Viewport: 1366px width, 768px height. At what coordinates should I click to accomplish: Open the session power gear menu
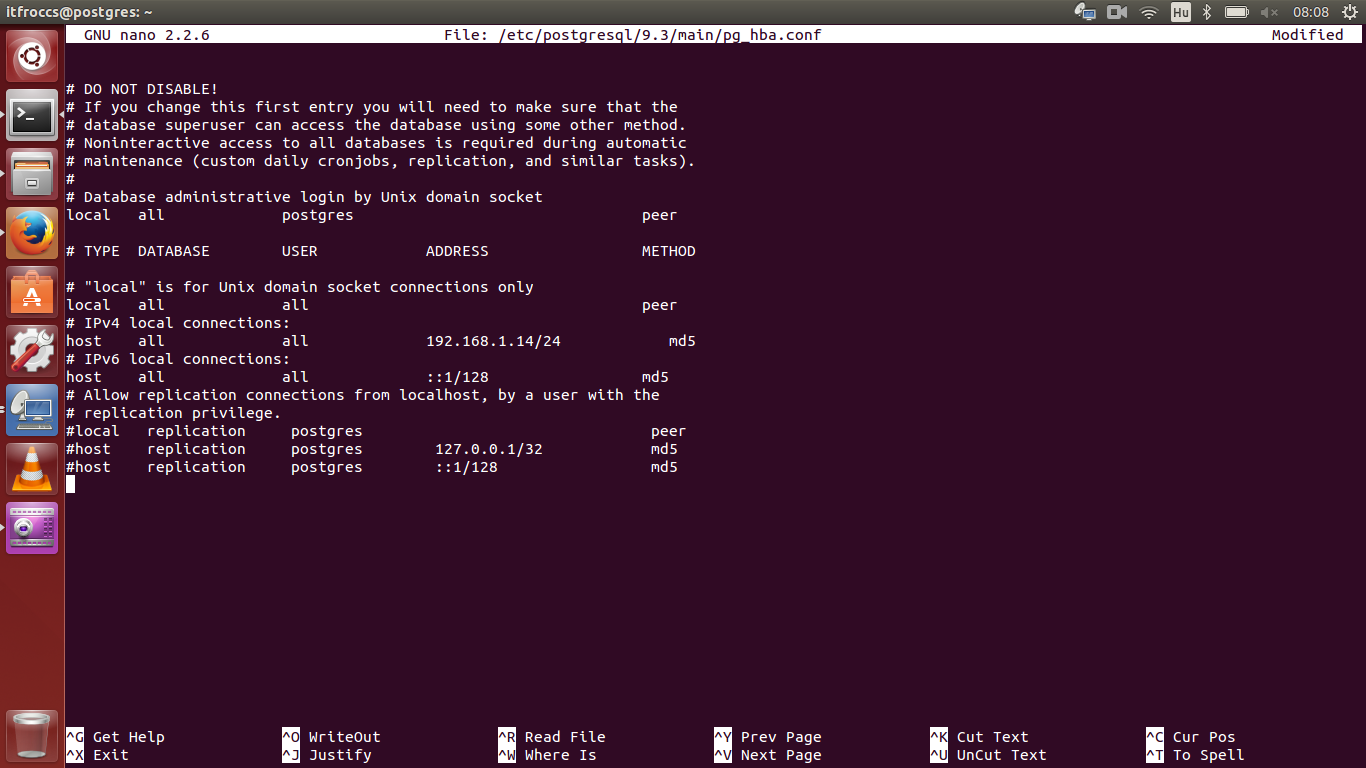pyautogui.click(x=1351, y=12)
